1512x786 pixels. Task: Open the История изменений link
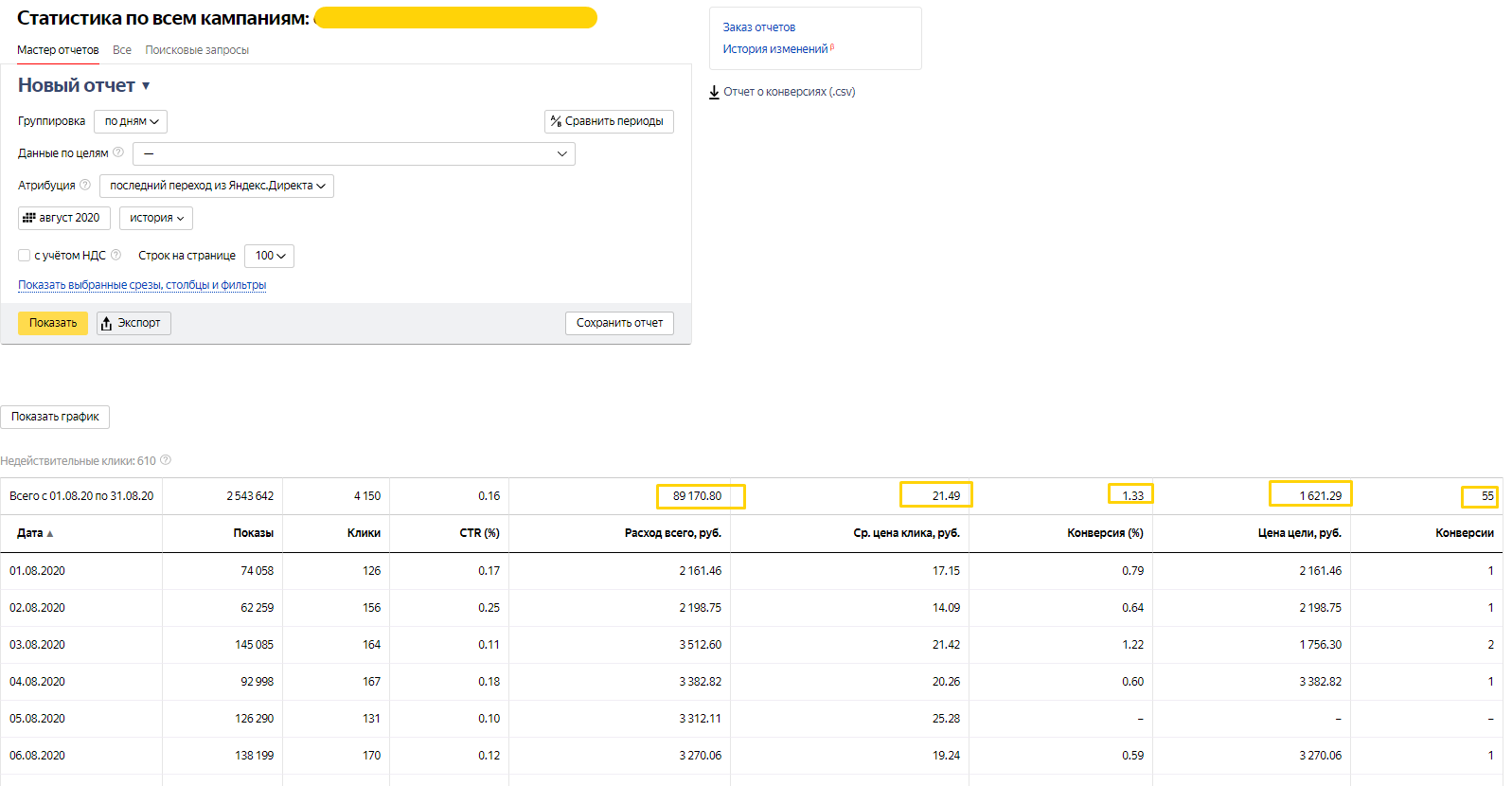(775, 49)
